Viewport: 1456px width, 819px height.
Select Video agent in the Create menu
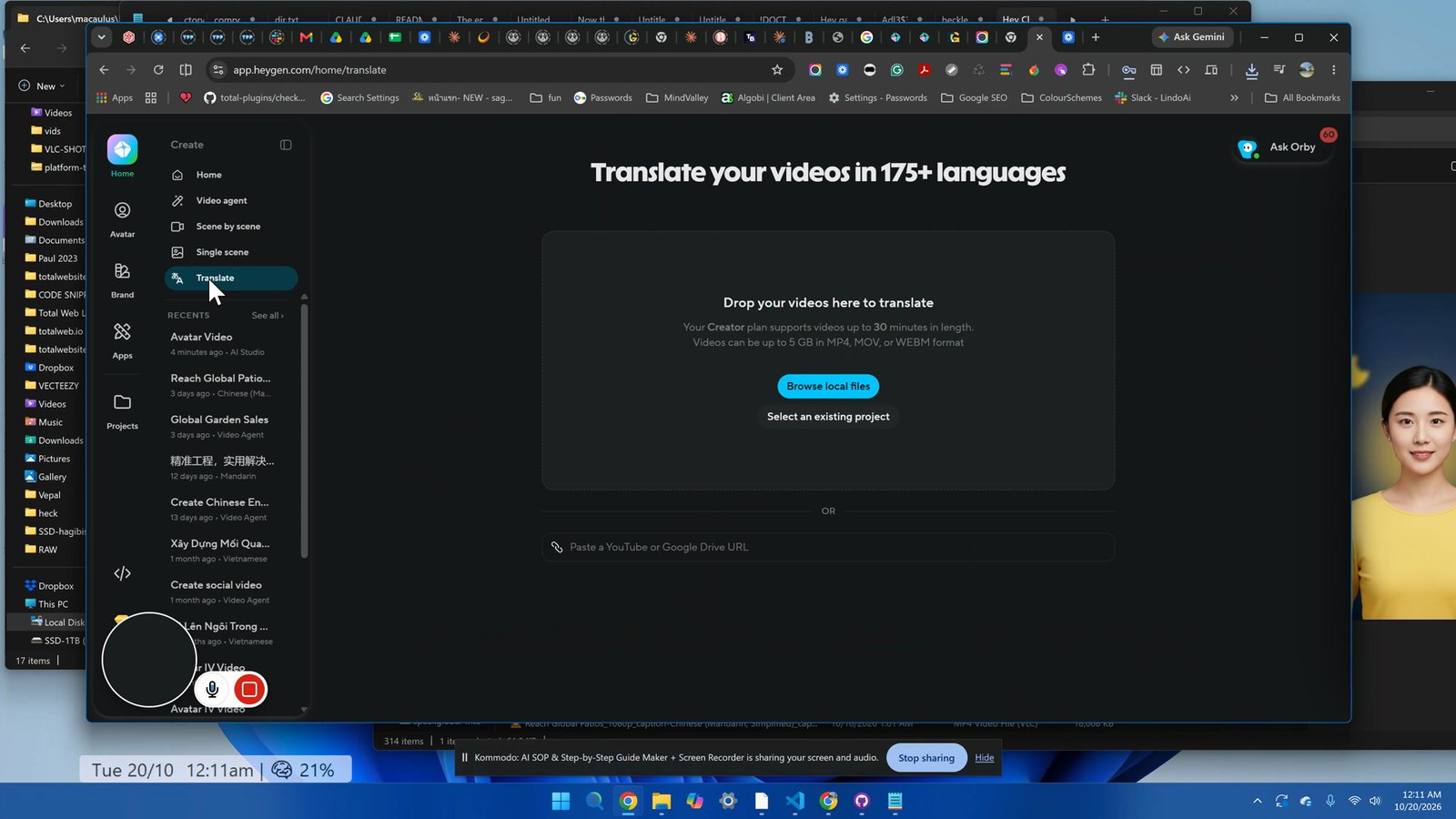click(x=231, y=200)
